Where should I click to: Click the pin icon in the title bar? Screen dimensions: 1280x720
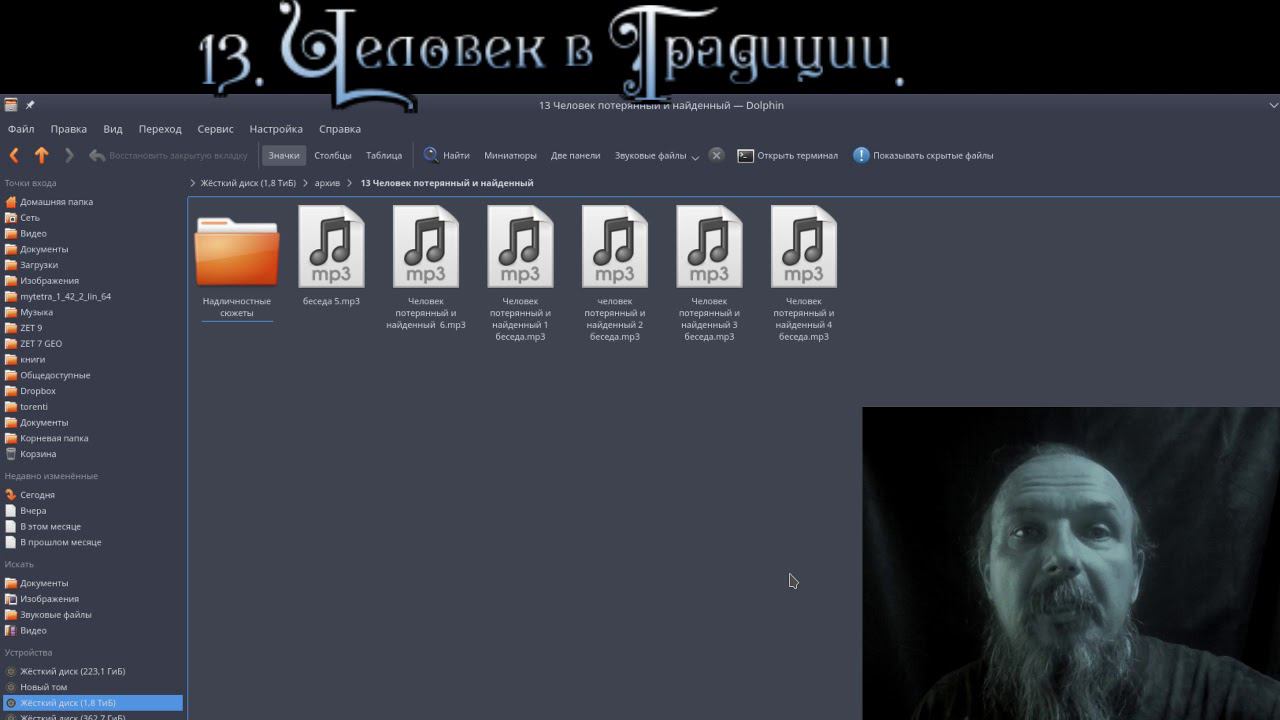[30, 105]
